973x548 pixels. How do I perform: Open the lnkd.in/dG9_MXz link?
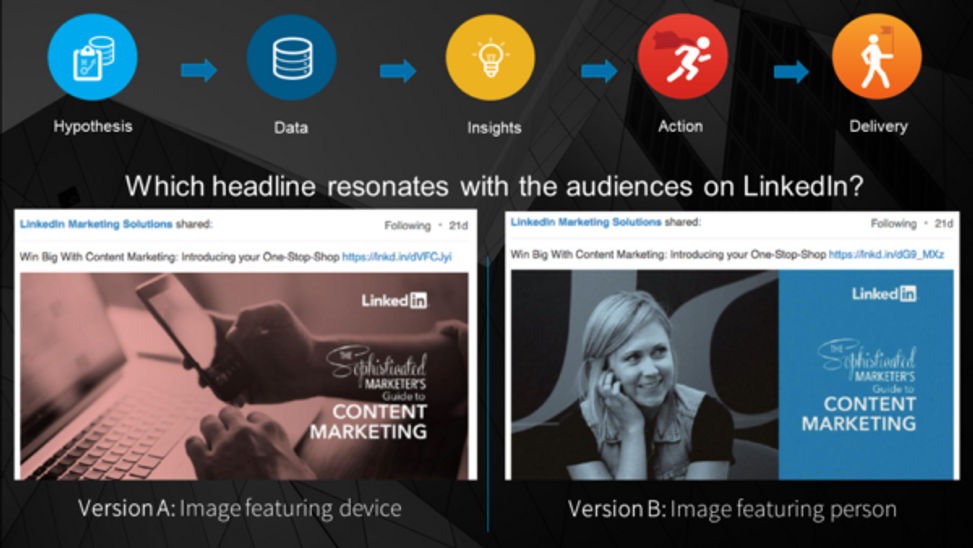[x=887, y=254]
